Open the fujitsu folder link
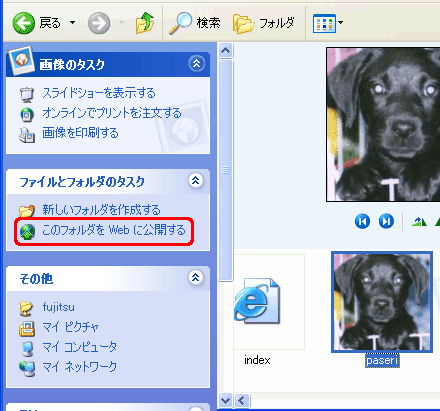This screenshot has height=411, width=440. [x=59, y=307]
